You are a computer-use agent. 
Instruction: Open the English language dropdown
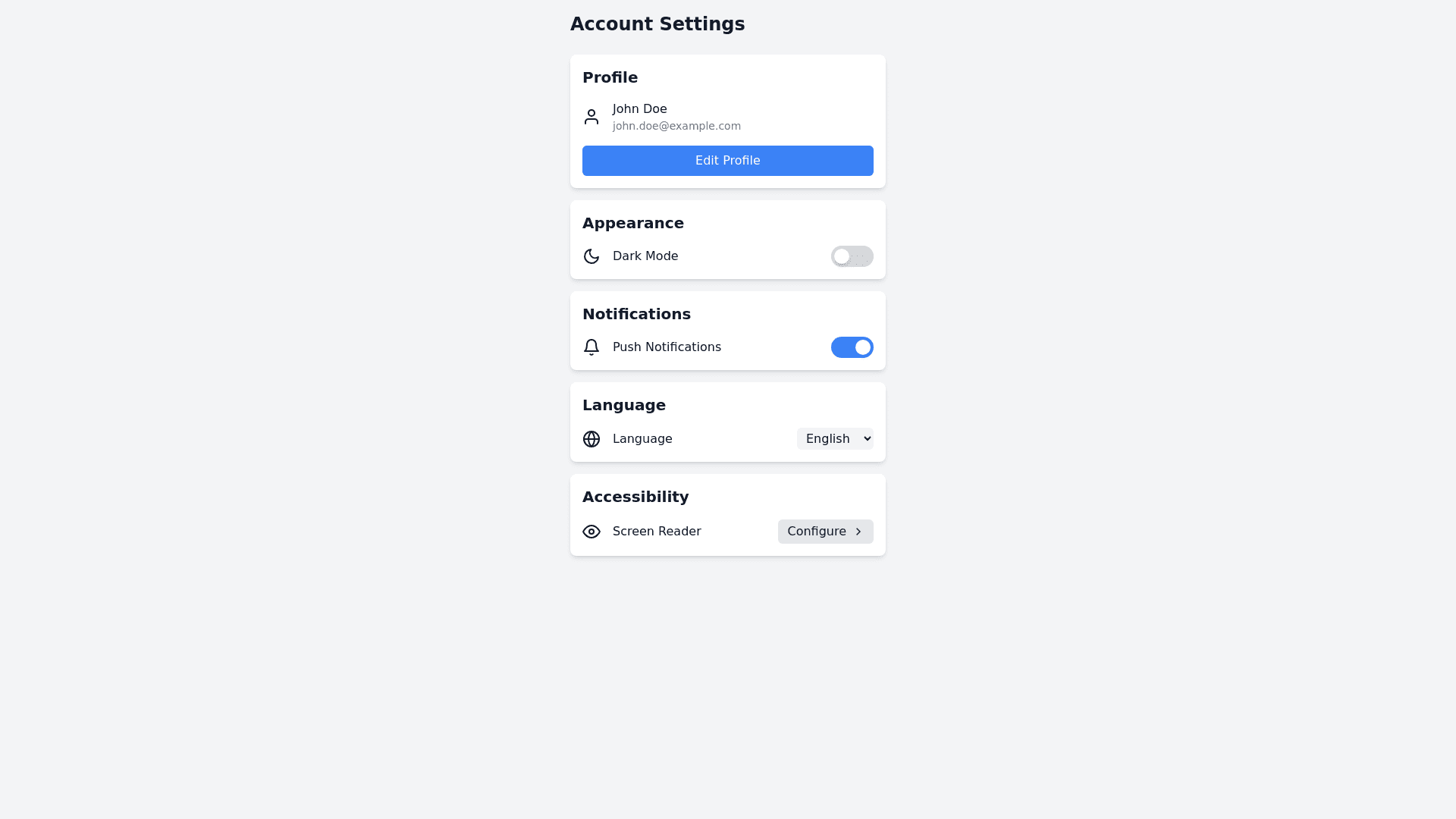coord(835,439)
